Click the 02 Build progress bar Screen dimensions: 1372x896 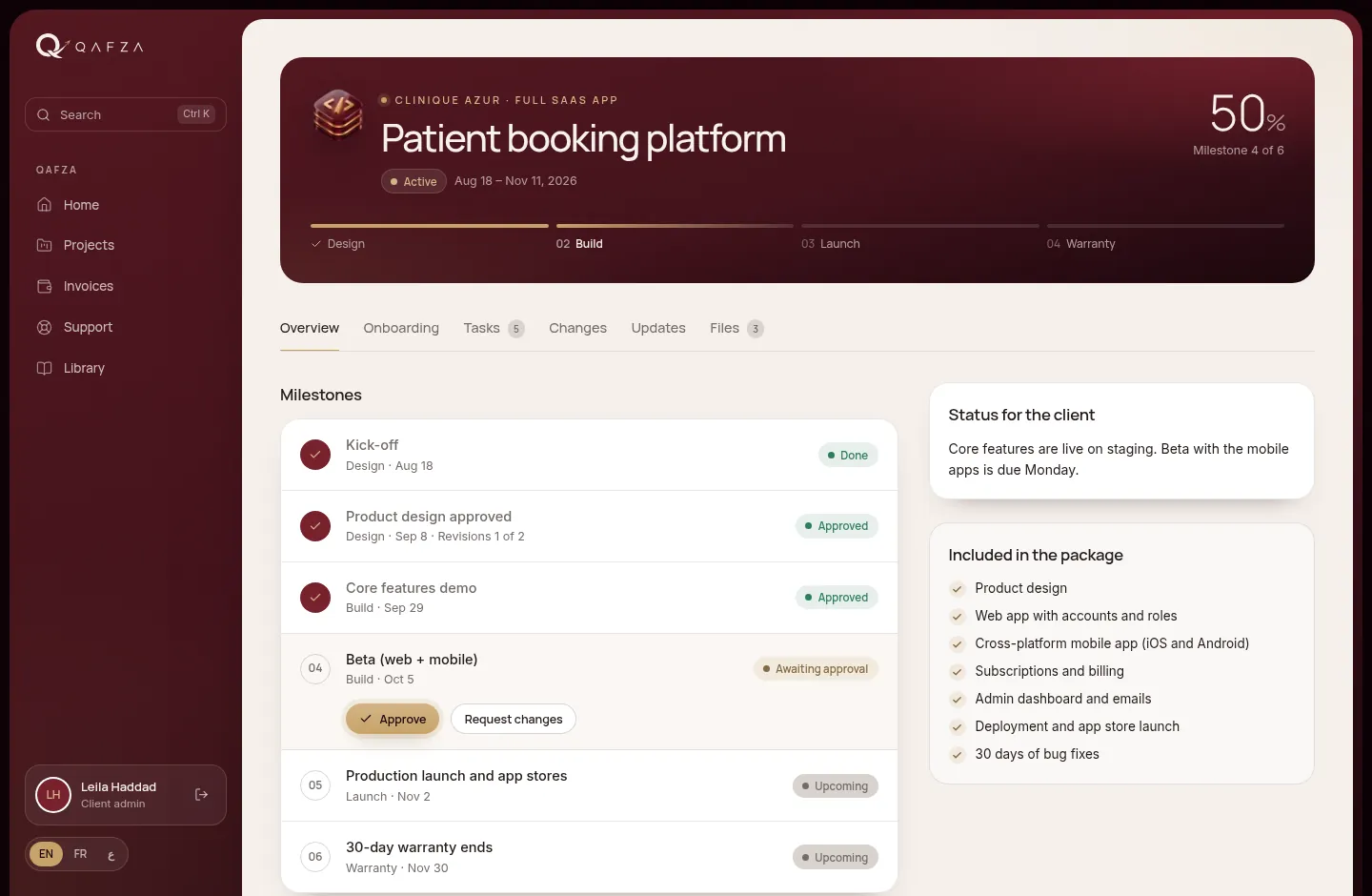[675, 226]
